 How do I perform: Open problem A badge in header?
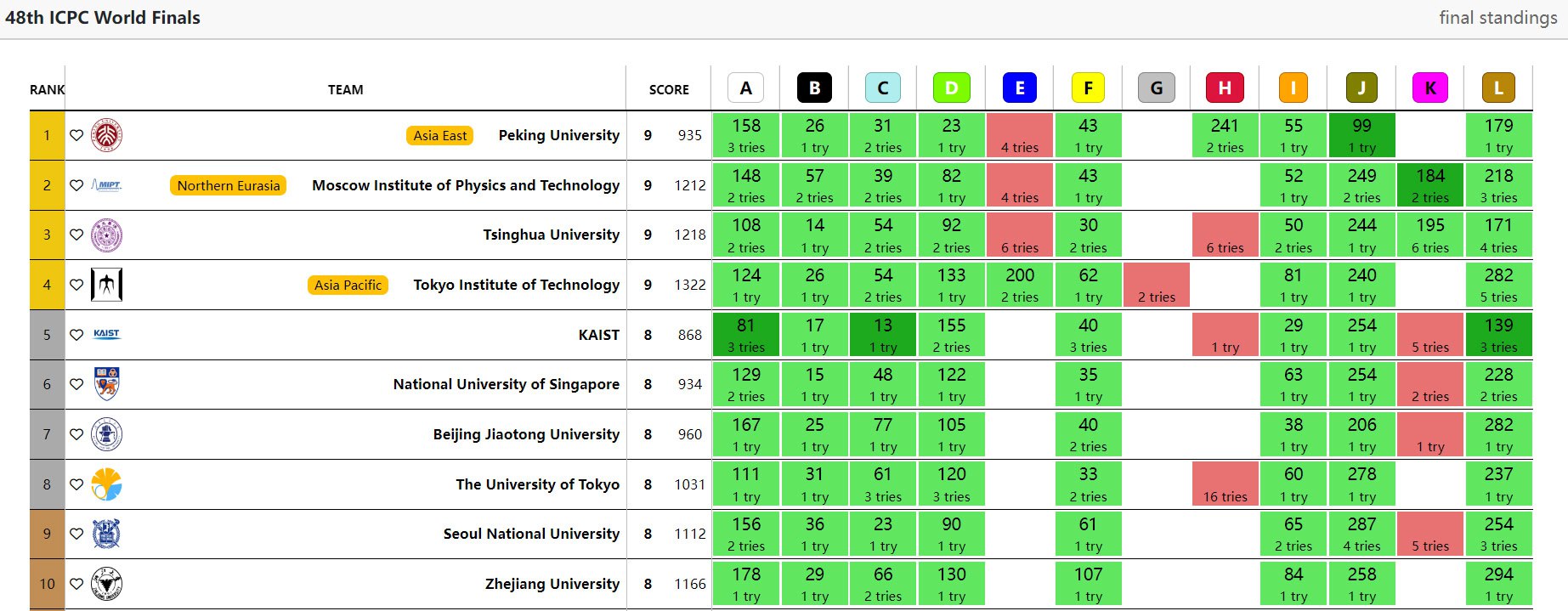coord(746,88)
